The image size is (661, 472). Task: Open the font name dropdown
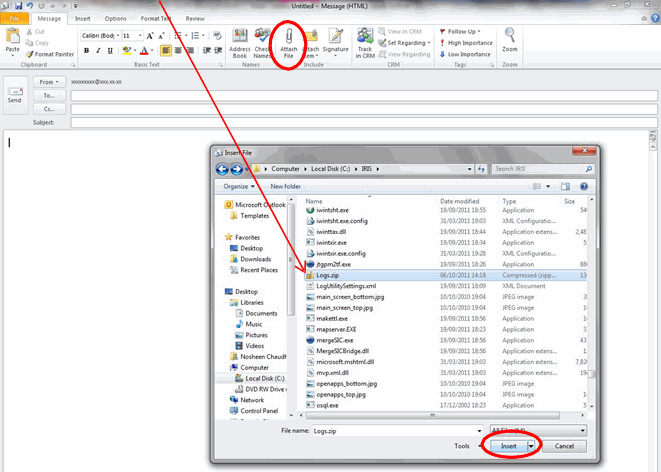(118, 36)
